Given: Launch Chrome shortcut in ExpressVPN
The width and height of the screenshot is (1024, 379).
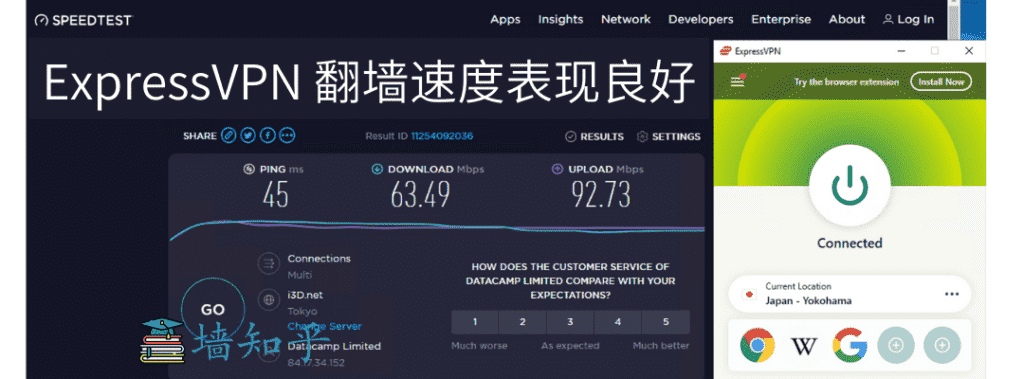Looking at the screenshot, I should click(x=758, y=345).
